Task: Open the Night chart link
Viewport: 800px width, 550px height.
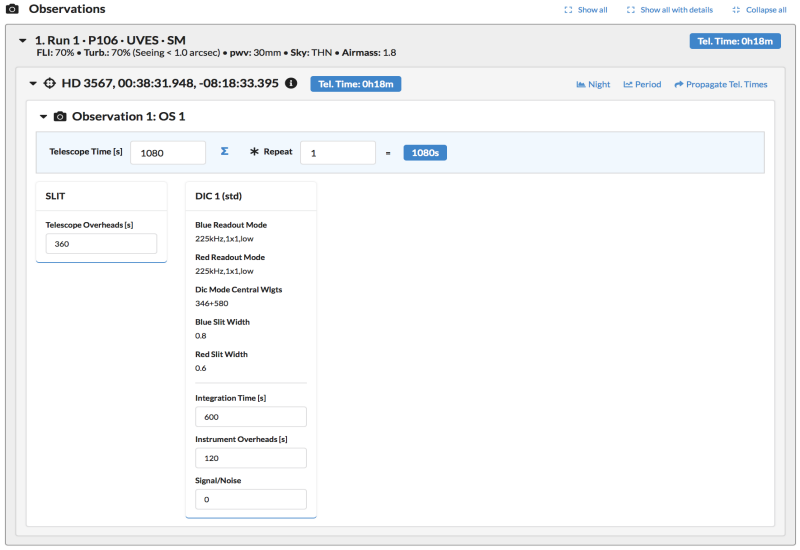Action: click(593, 85)
